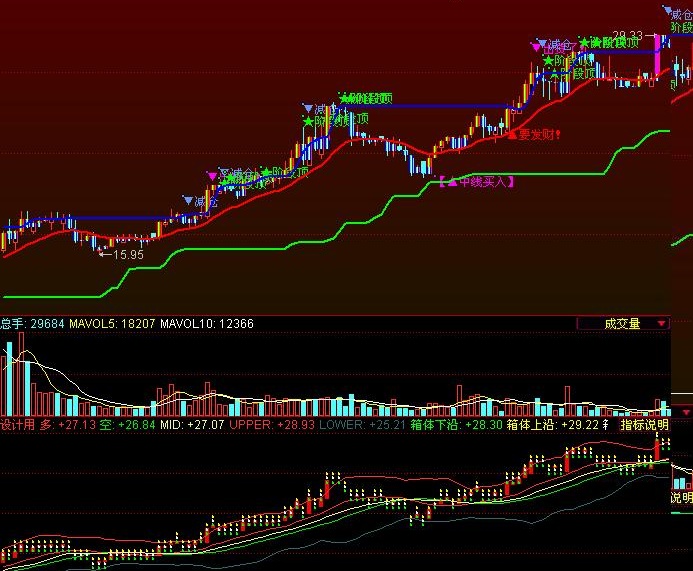This screenshot has width=693, height=571.
Task: Click the MID: +27.07 reading
Action: click(192, 425)
